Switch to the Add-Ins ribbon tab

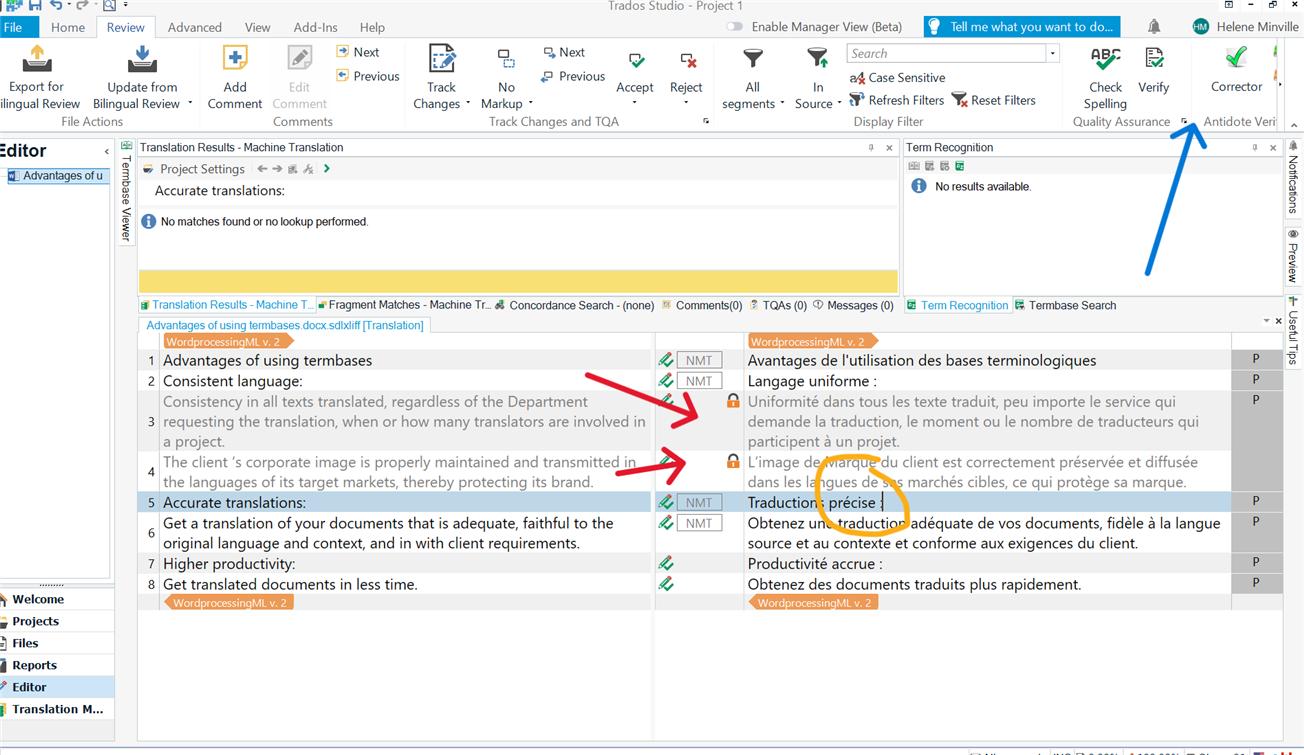315,27
